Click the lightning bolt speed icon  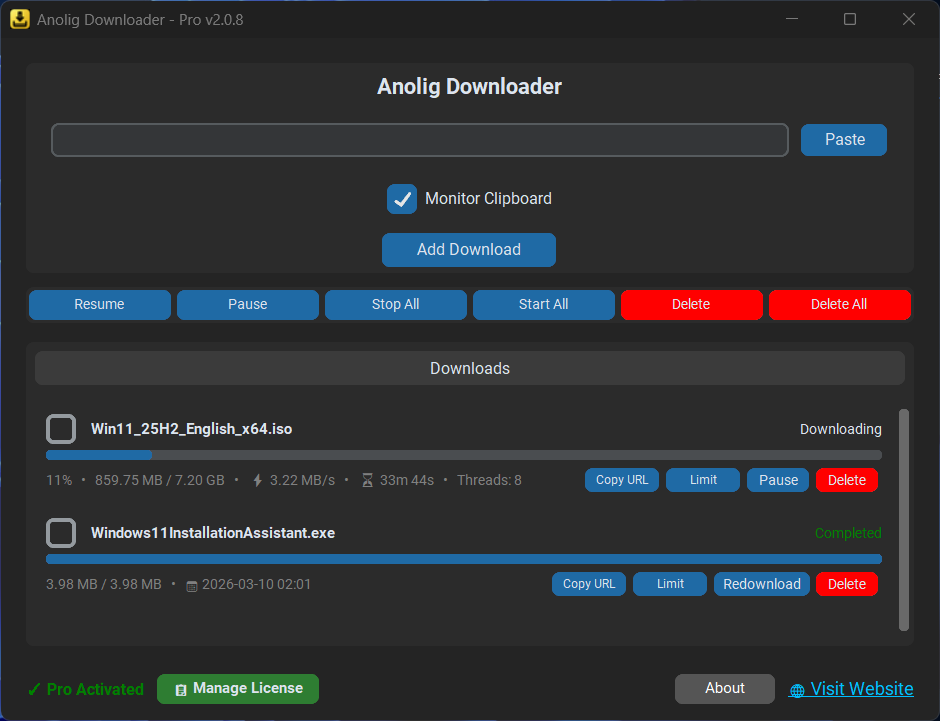pos(257,480)
